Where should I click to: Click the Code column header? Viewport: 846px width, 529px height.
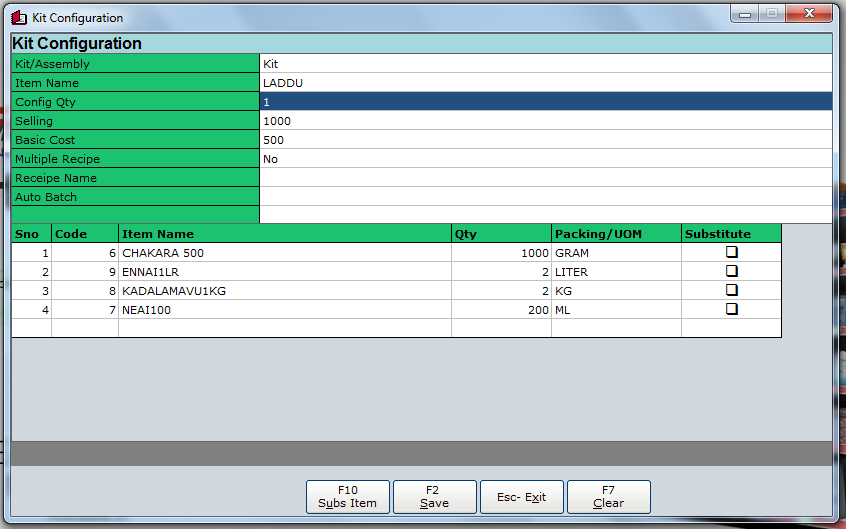85,234
